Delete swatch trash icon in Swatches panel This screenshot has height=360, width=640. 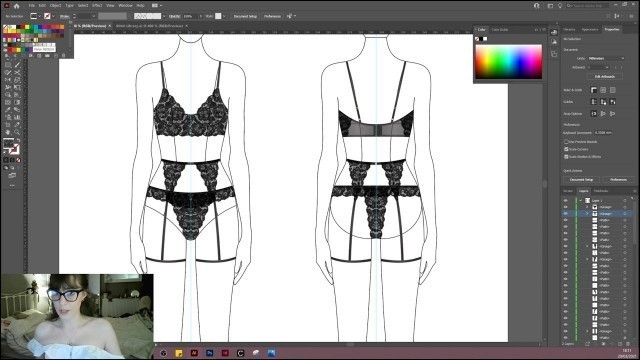point(63,56)
